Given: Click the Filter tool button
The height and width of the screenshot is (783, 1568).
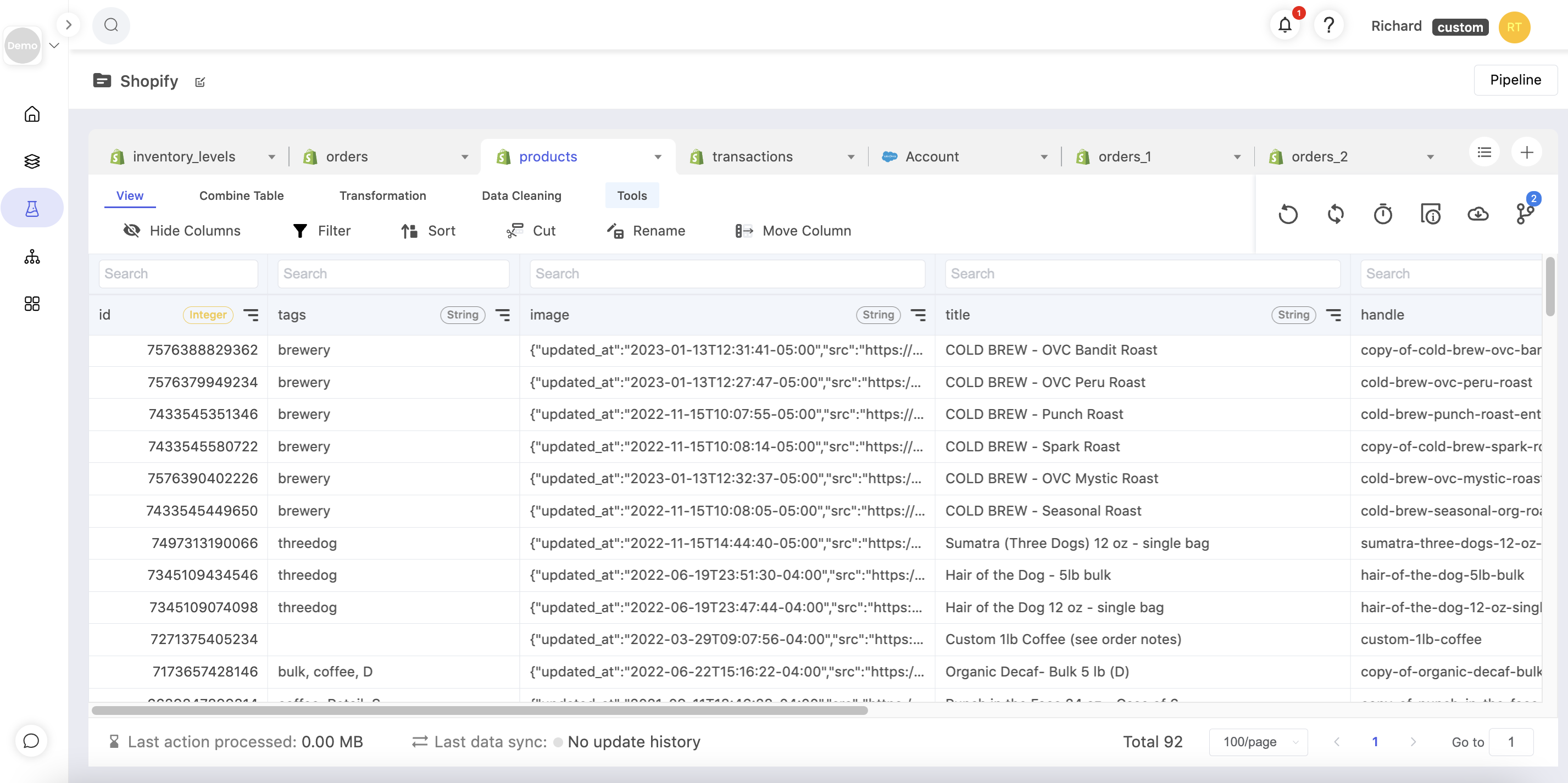Looking at the screenshot, I should point(322,231).
